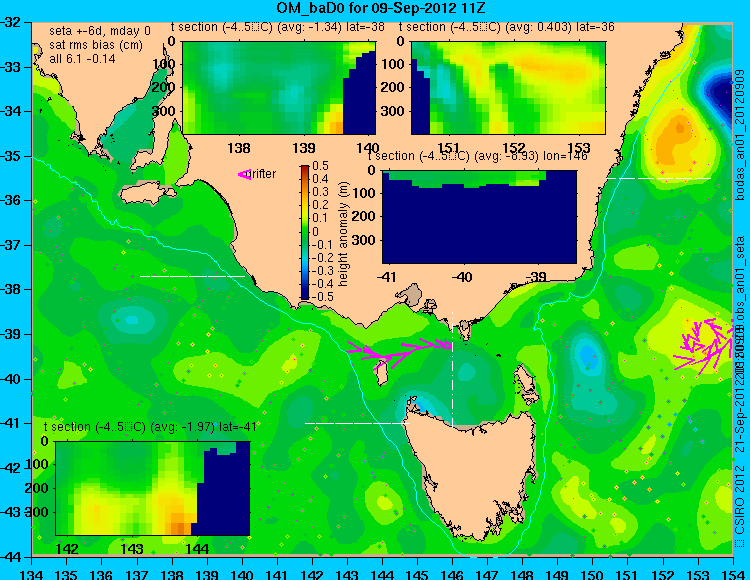Click the 't section (avg: 0.403) lat=-36' heading

507,27
